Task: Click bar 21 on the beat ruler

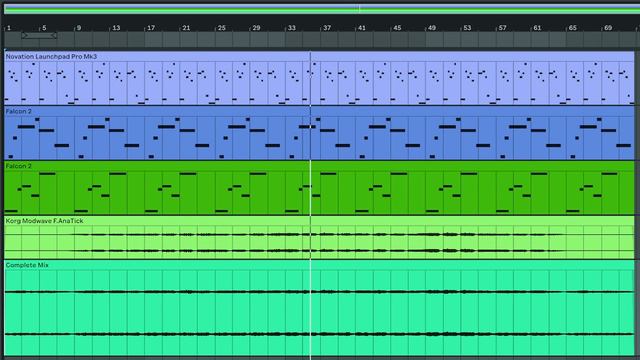Action: pos(187,28)
